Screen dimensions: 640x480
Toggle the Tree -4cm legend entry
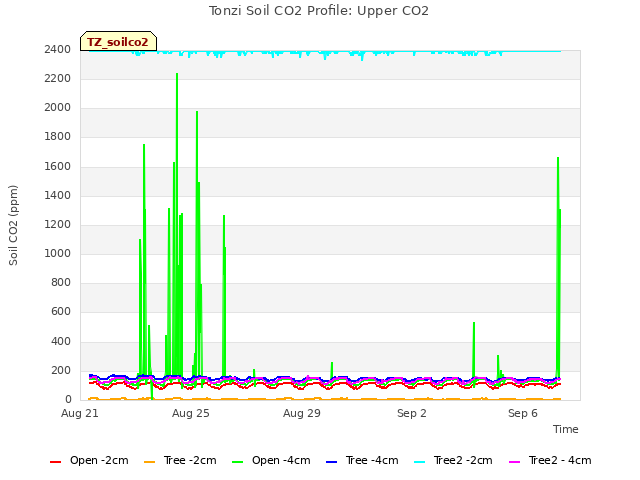pyautogui.click(x=362, y=461)
